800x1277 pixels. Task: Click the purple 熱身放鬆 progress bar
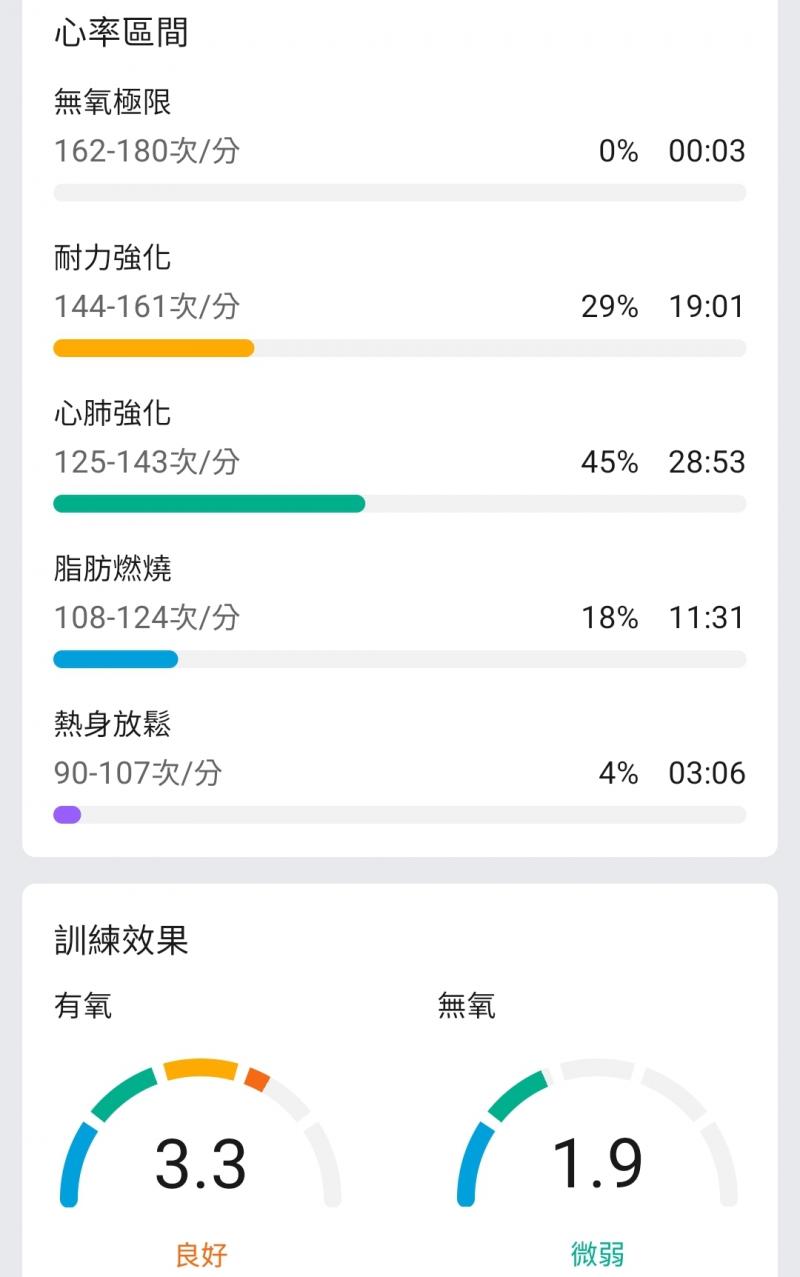(x=67, y=815)
